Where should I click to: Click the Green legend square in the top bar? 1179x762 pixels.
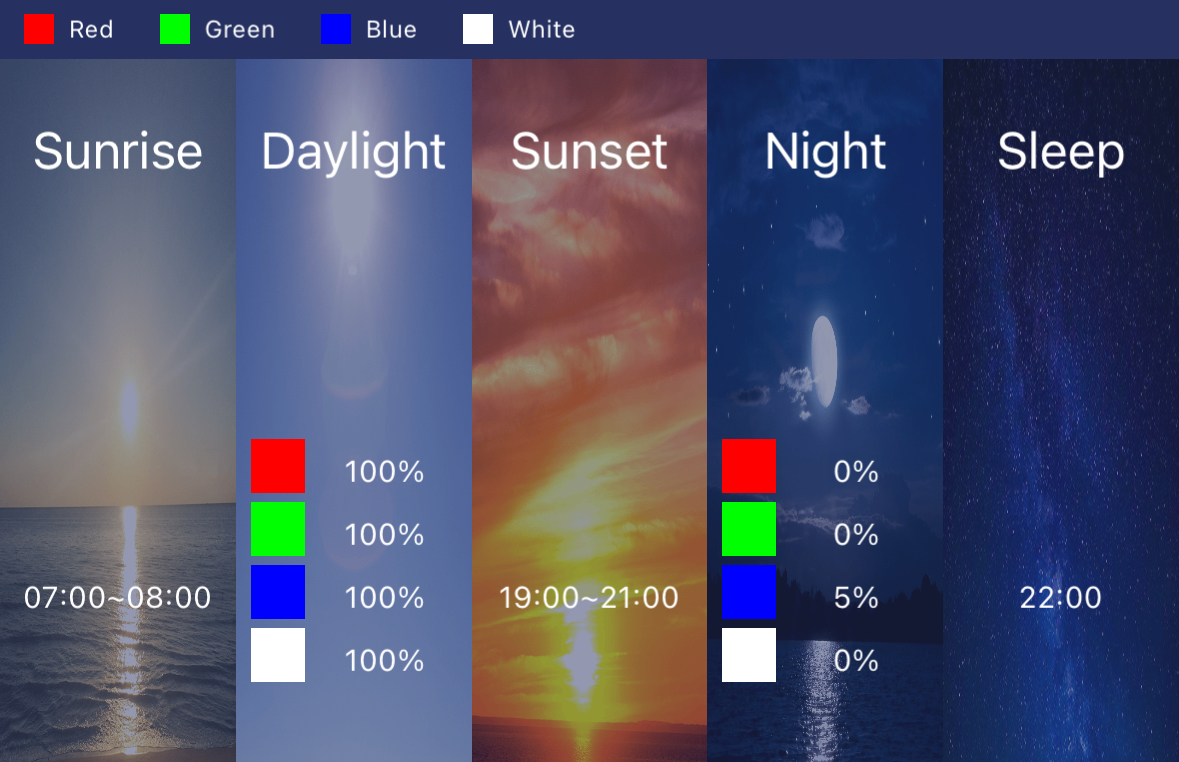[x=175, y=29]
